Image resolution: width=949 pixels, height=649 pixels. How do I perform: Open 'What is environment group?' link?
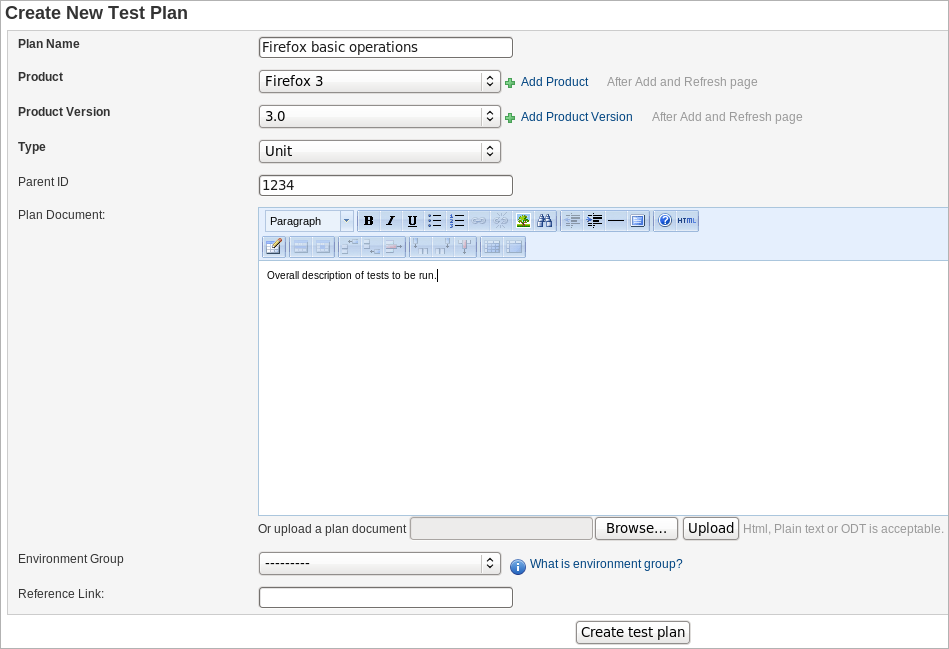tap(606, 564)
